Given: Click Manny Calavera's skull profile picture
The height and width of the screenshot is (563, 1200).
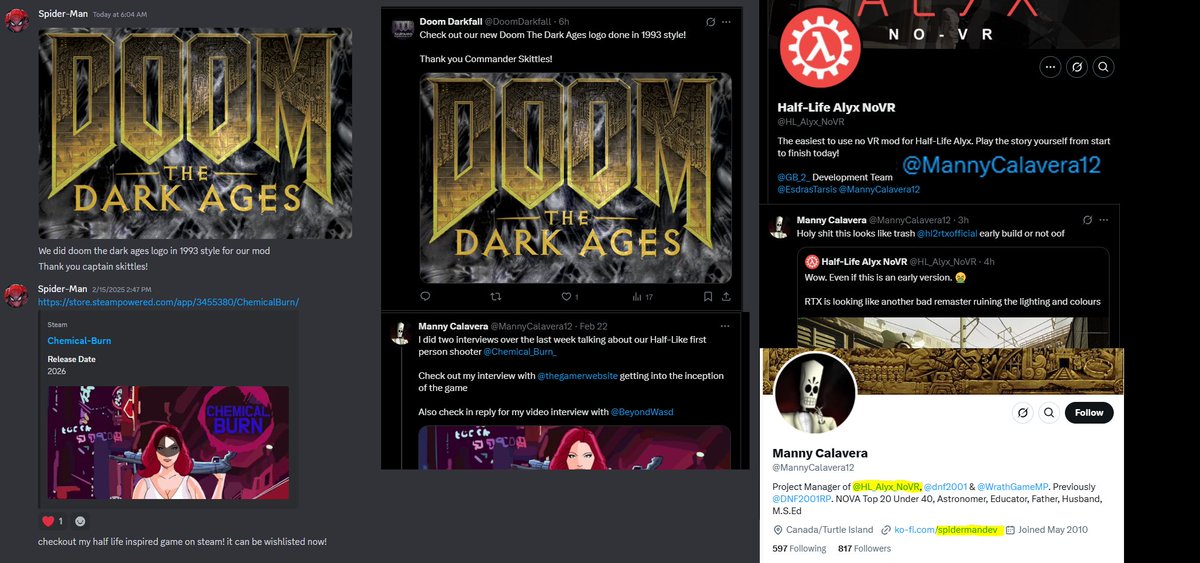Looking at the screenshot, I should (x=815, y=392).
